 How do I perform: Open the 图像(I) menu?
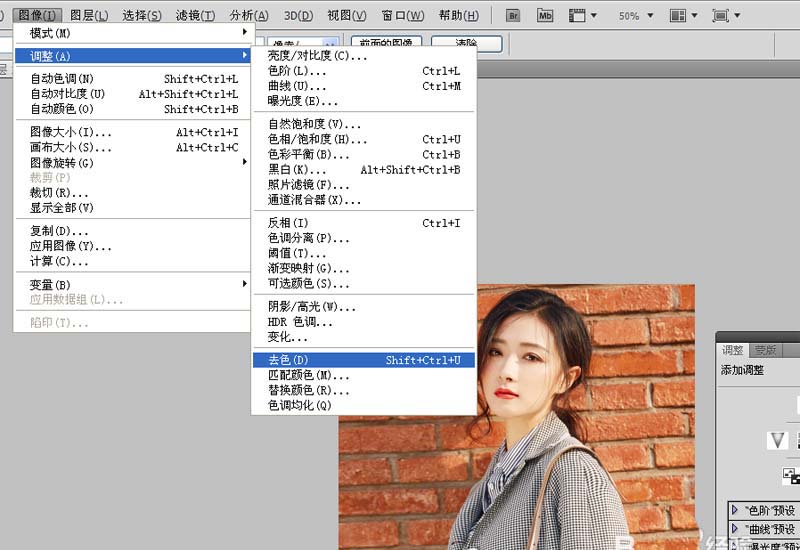click(37, 15)
